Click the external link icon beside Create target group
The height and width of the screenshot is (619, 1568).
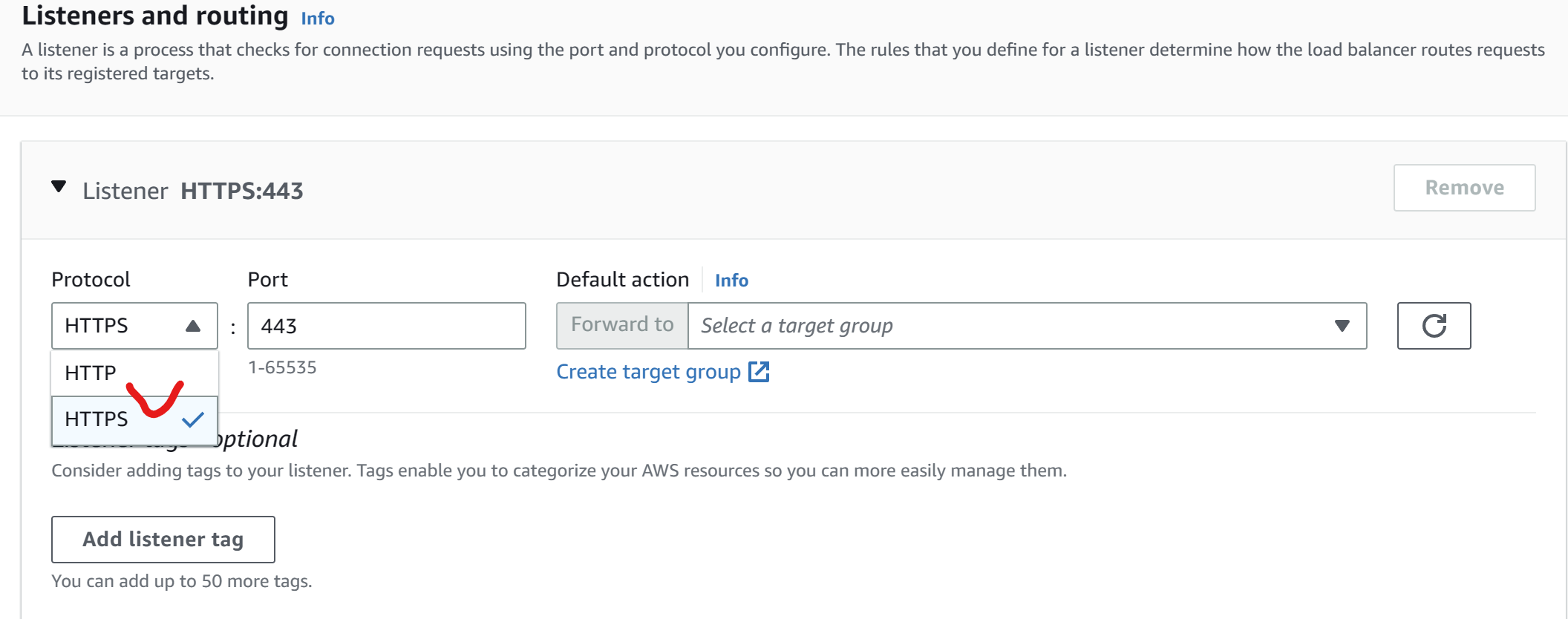(759, 372)
